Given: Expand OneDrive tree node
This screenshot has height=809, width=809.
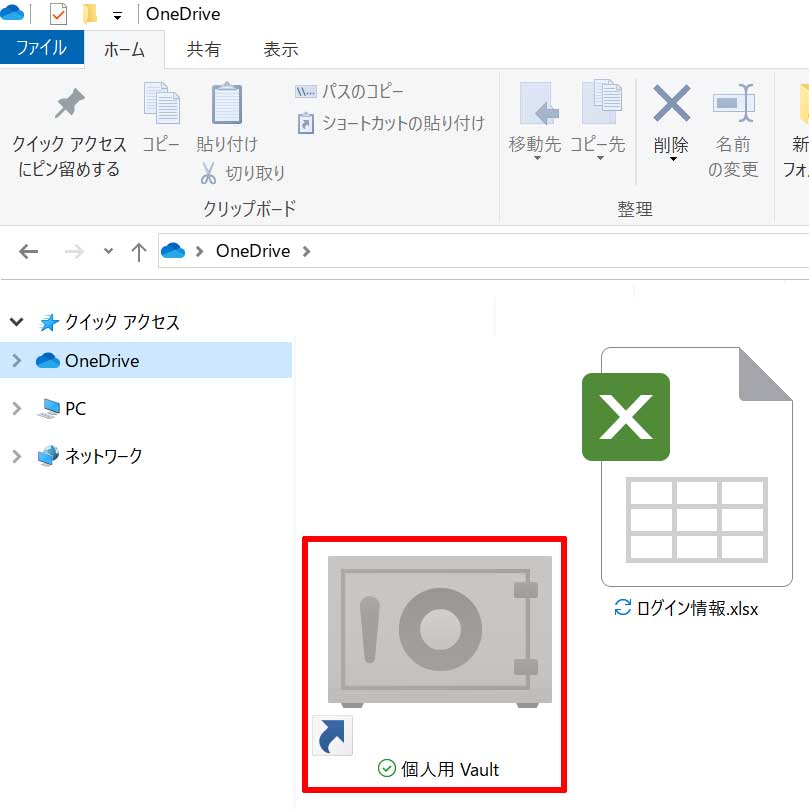Looking at the screenshot, I should [x=17, y=360].
